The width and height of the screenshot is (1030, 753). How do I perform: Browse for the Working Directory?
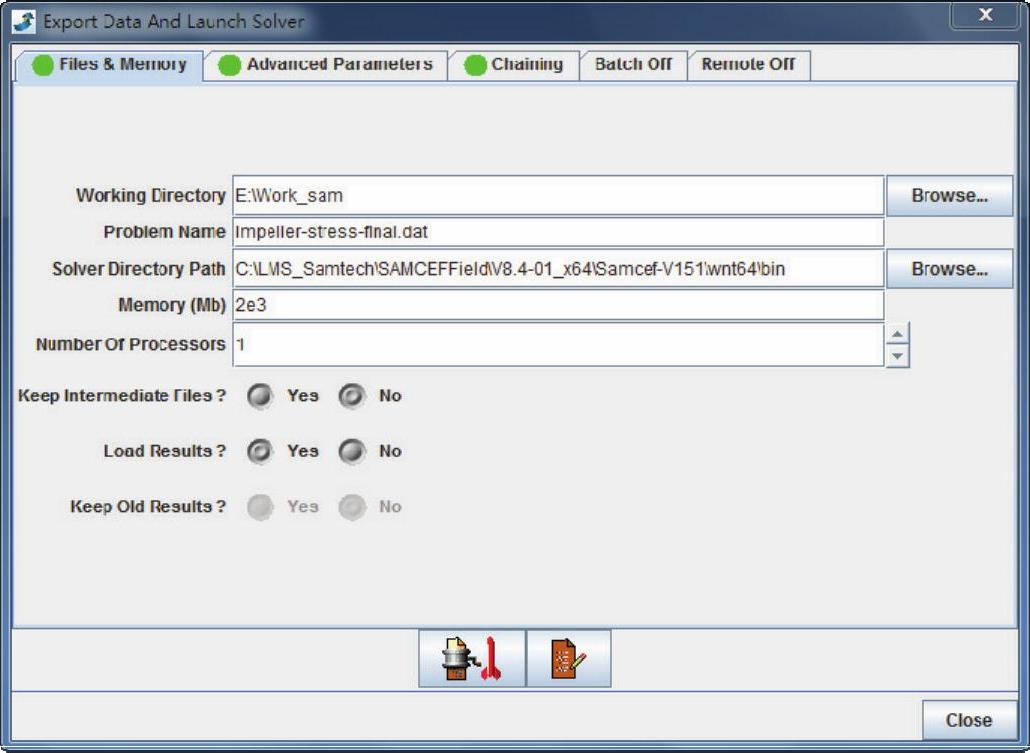click(949, 196)
